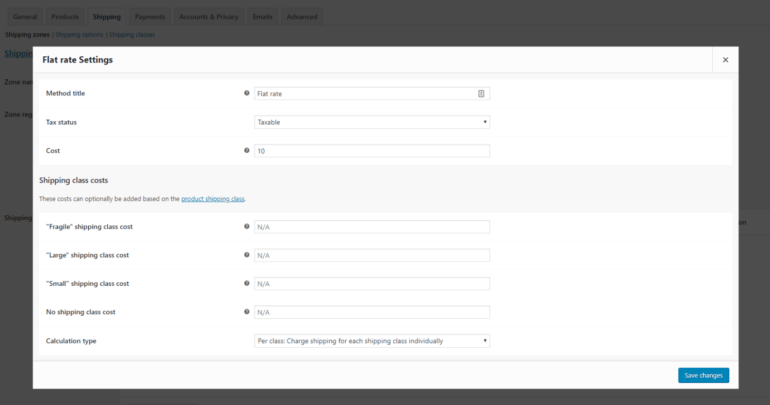Open the Shipping classes link

coord(132,35)
